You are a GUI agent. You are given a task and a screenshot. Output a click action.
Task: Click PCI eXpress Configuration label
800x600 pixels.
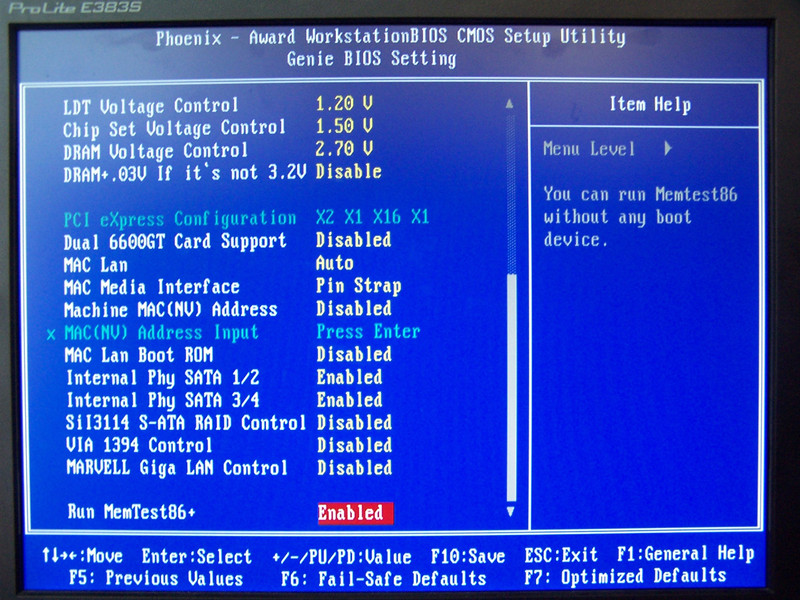coord(180,219)
